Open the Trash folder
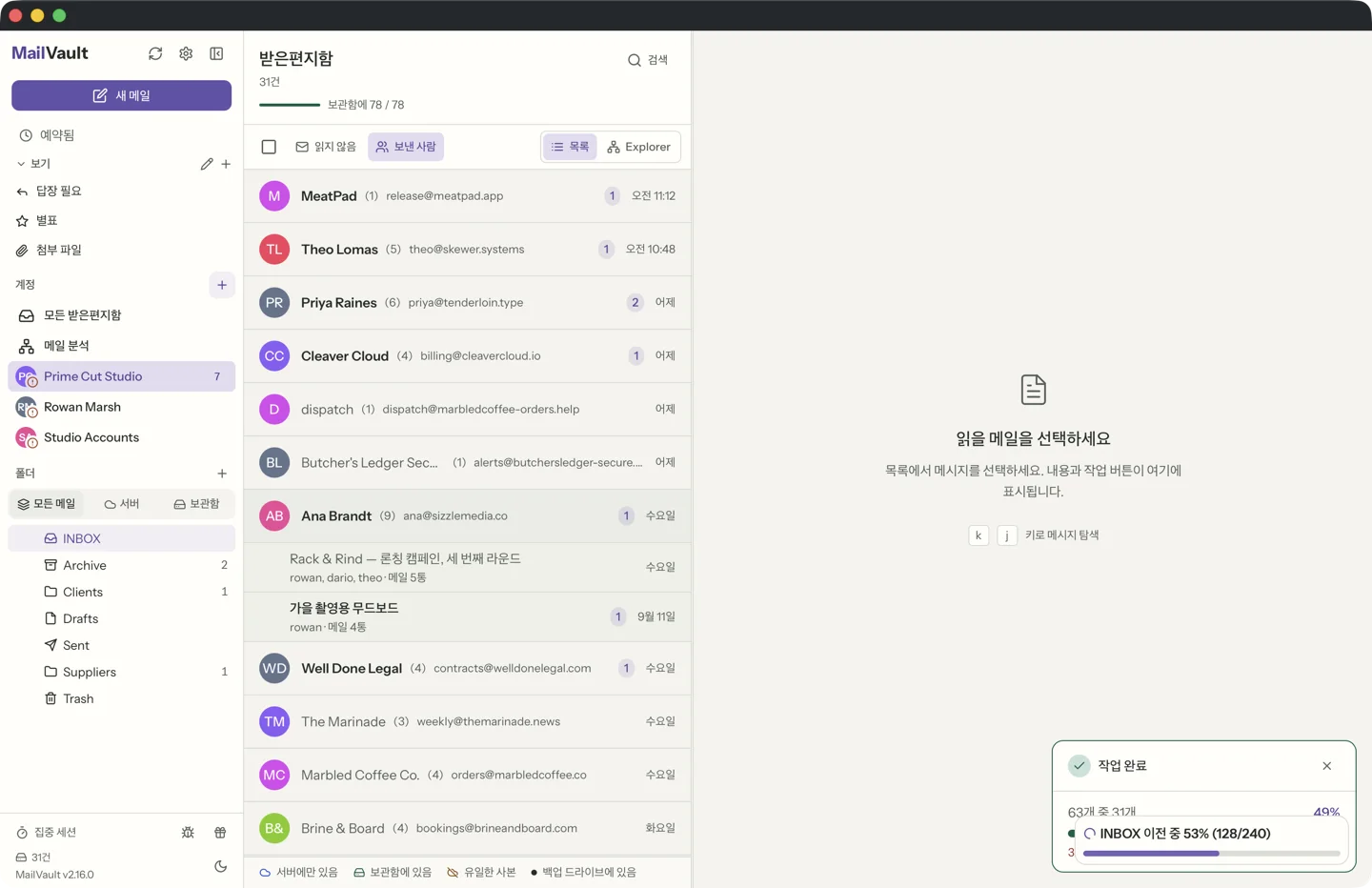Viewport: 1372px width, 888px height. 122,698
